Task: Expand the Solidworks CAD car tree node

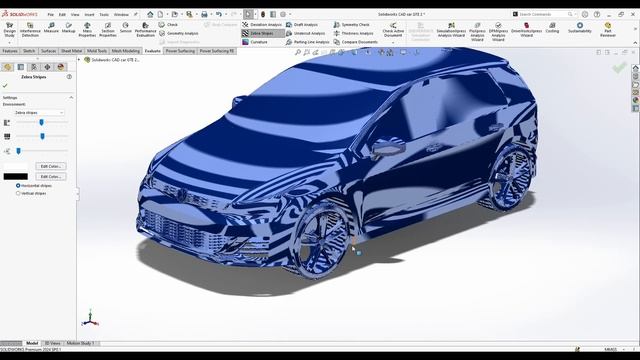Action: coord(80,60)
